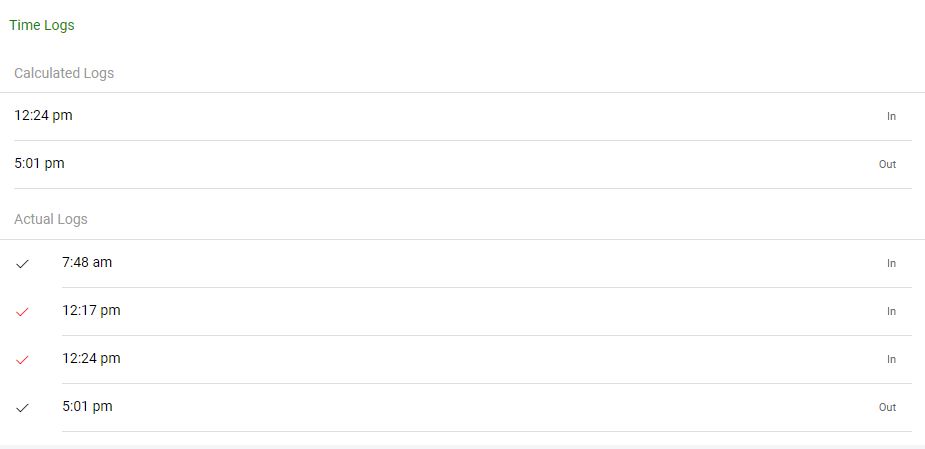
Task: Click the 12:24 pm entry under Calculated Logs
Action: tap(44, 115)
